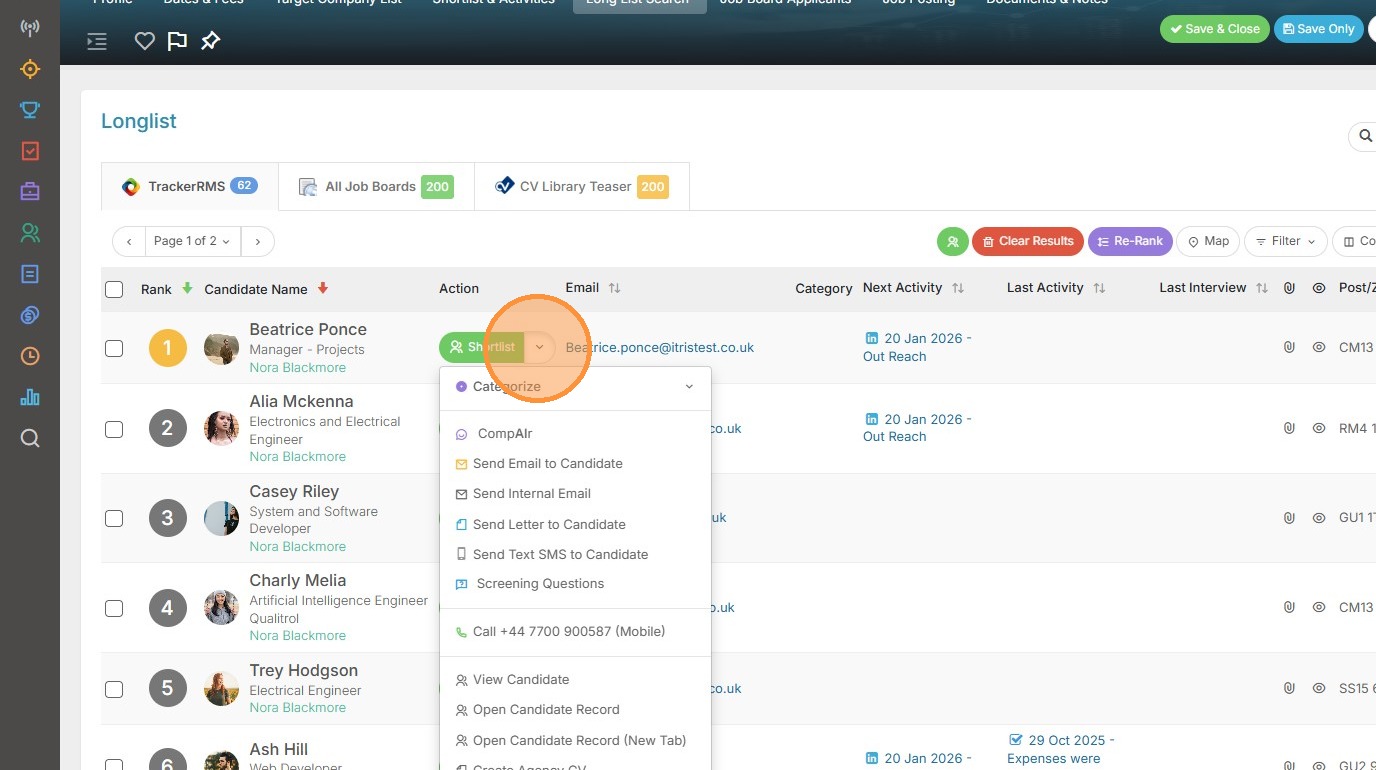Click the eye icon in Alia Mckenna's row

(x=1319, y=428)
